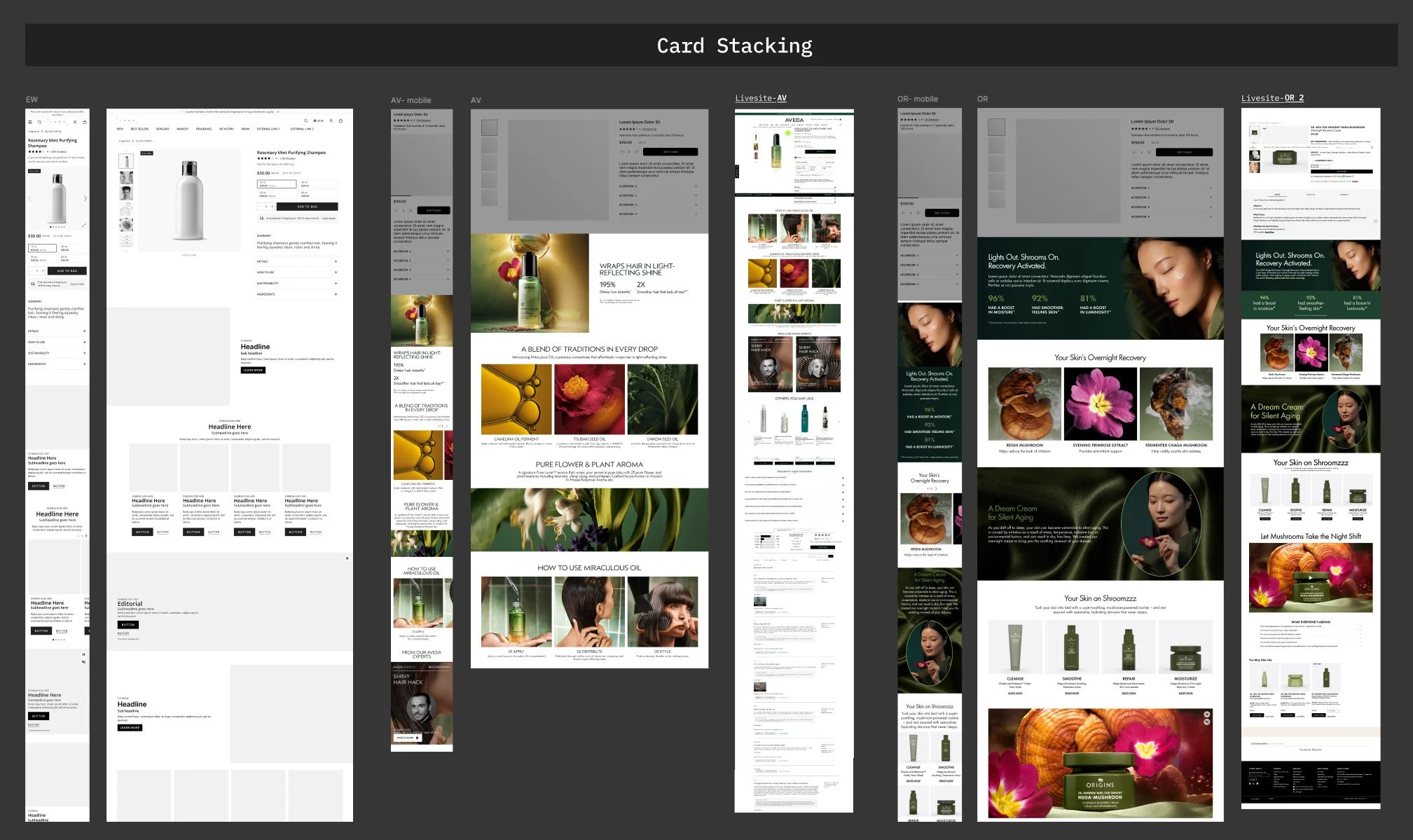Click next arrow on EW mobile product image
The image size is (1413, 840).
click(85, 199)
